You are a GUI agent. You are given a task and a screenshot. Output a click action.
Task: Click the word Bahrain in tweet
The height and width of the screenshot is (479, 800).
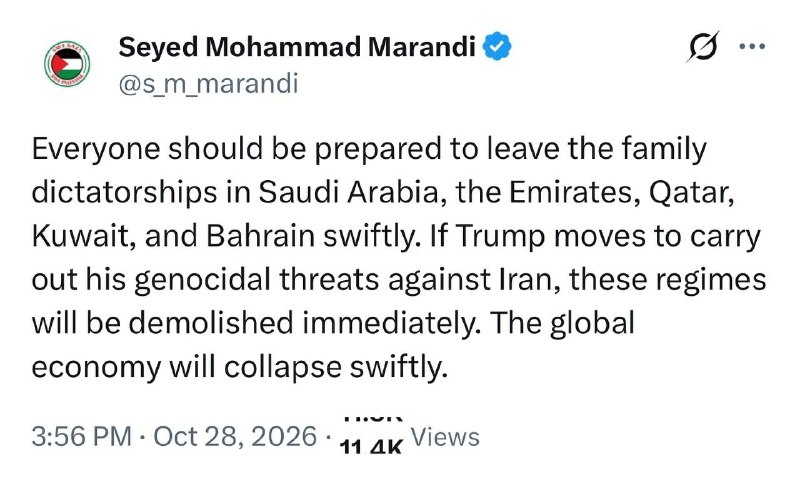pyautogui.click(x=260, y=237)
